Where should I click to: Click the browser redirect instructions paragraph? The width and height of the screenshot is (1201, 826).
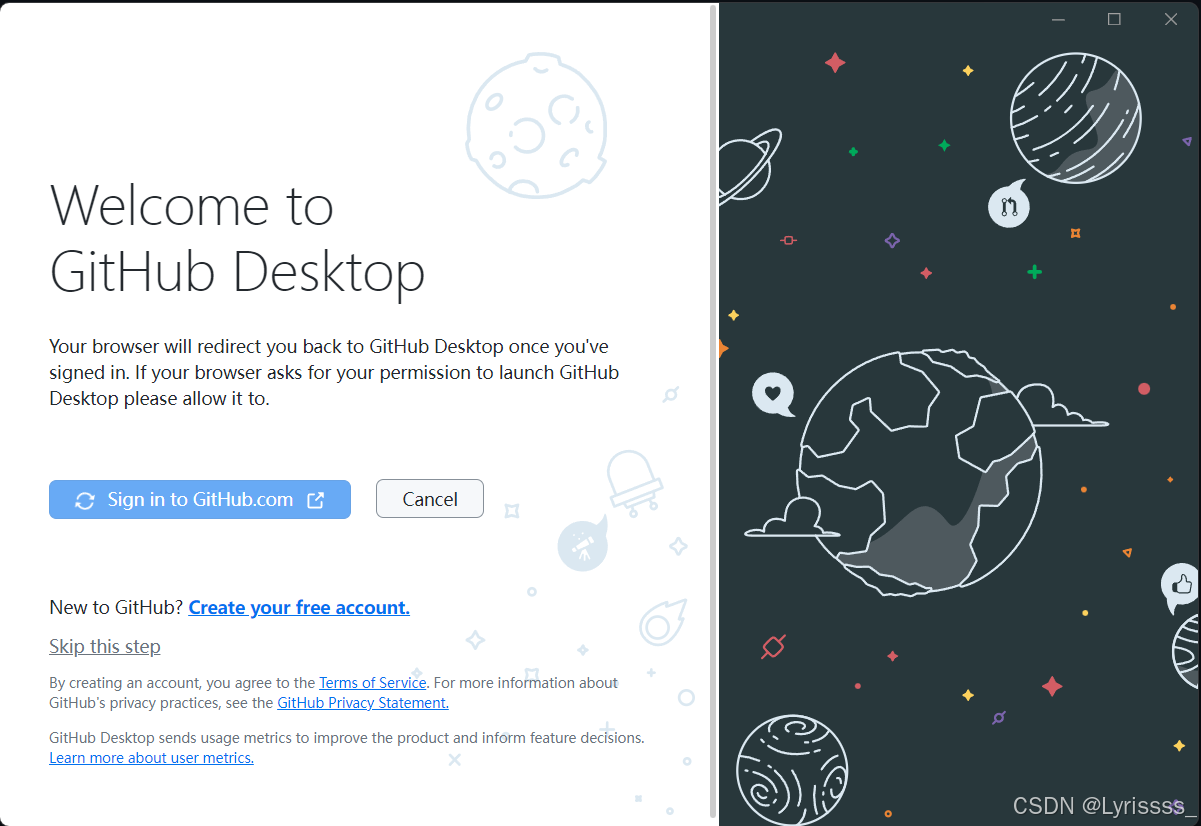[334, 372]
